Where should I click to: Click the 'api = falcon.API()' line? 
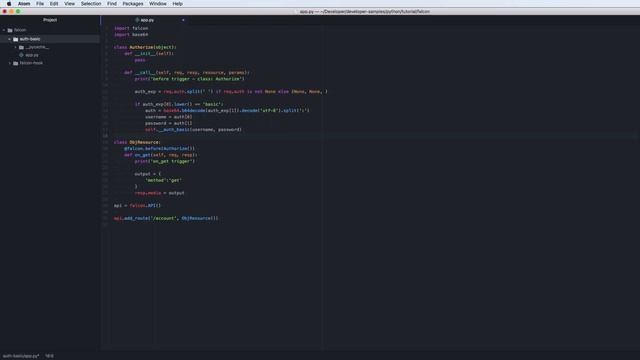click(x=137, y=206)
